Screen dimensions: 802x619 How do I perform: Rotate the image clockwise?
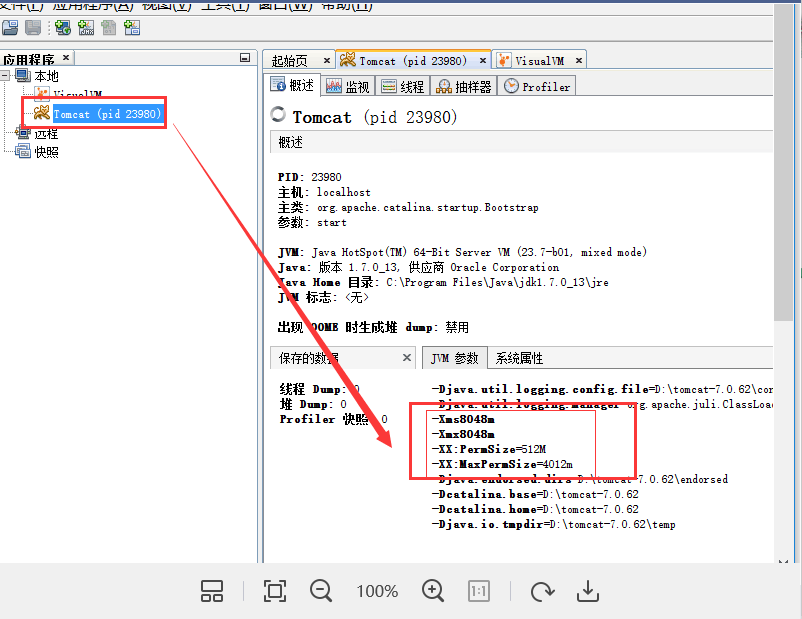coord(542,591)
